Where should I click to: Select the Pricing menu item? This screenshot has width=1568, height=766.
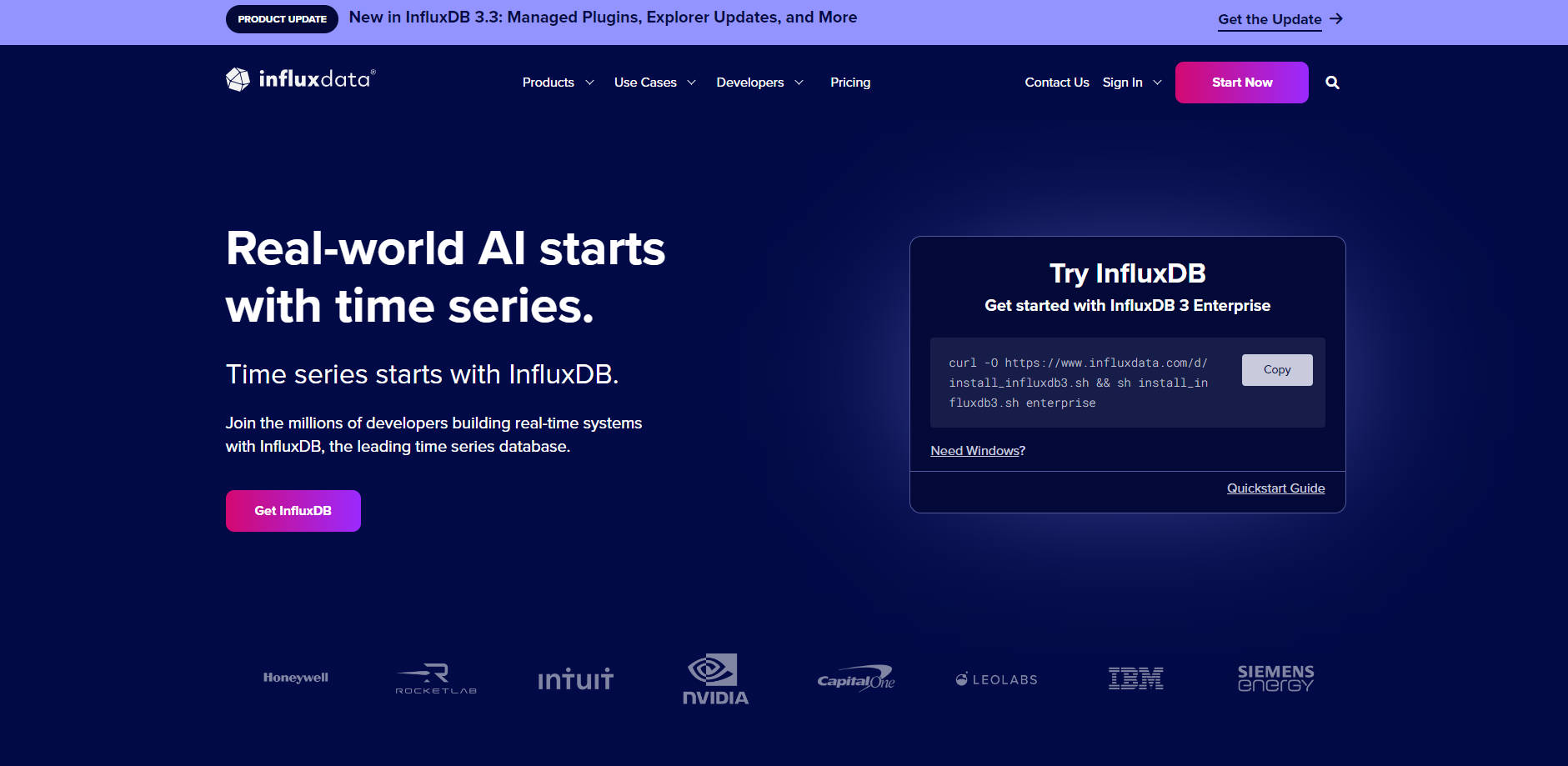click(x=849, y=83)
